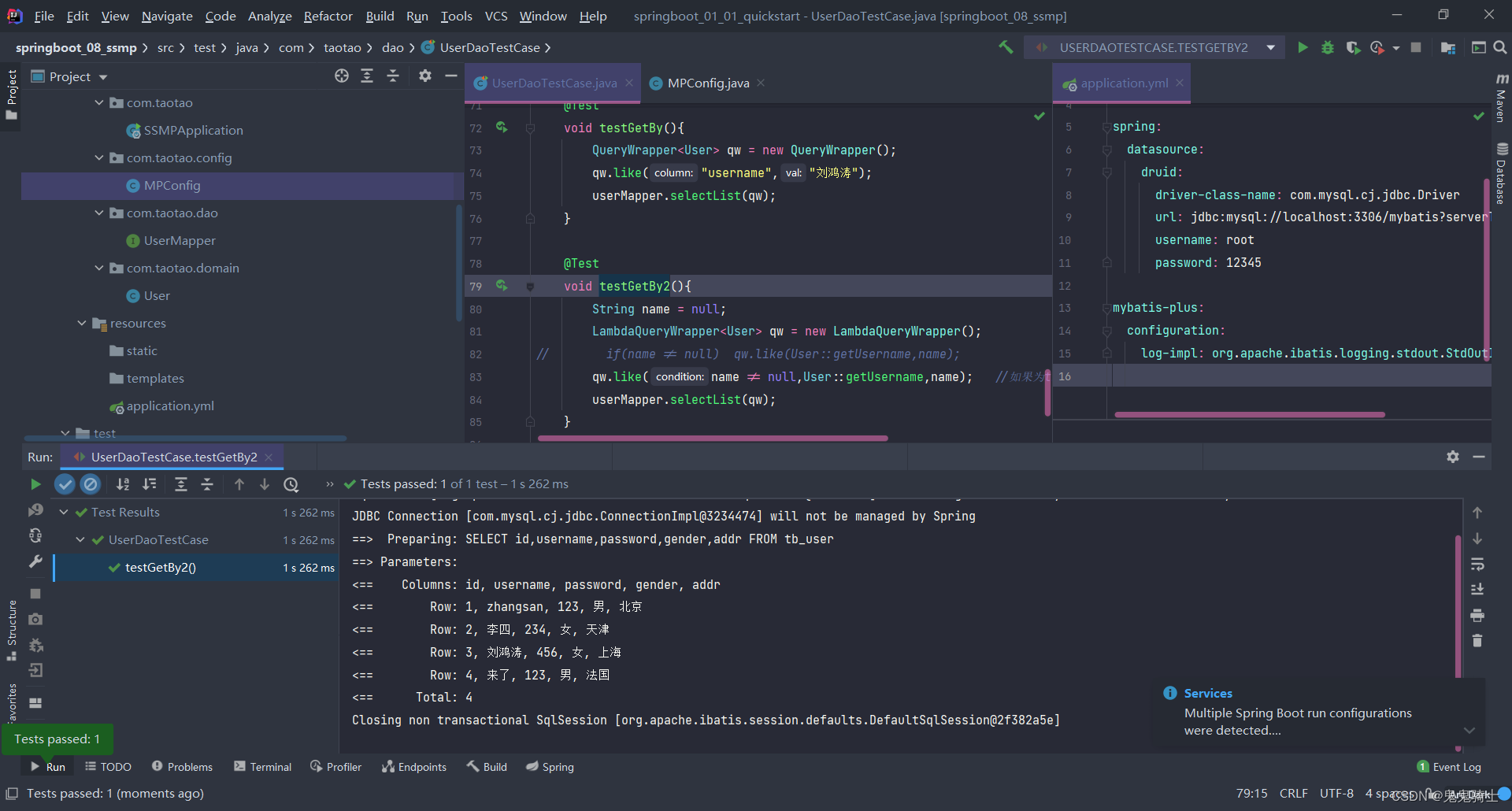The height and width of the screenshot is (811, 1512).
Task: Open the run configuration dropdown
Action: tap(1270, 47)
